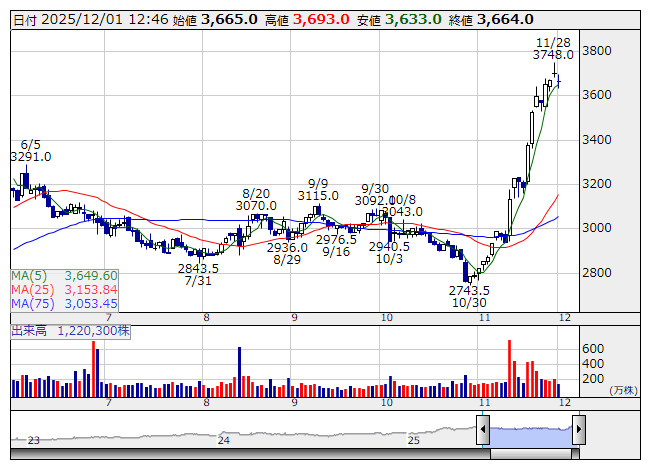Viewport: 653px width, 470px height.
Task: Click the year 23 marker in overview
Action: pos(33,440)
